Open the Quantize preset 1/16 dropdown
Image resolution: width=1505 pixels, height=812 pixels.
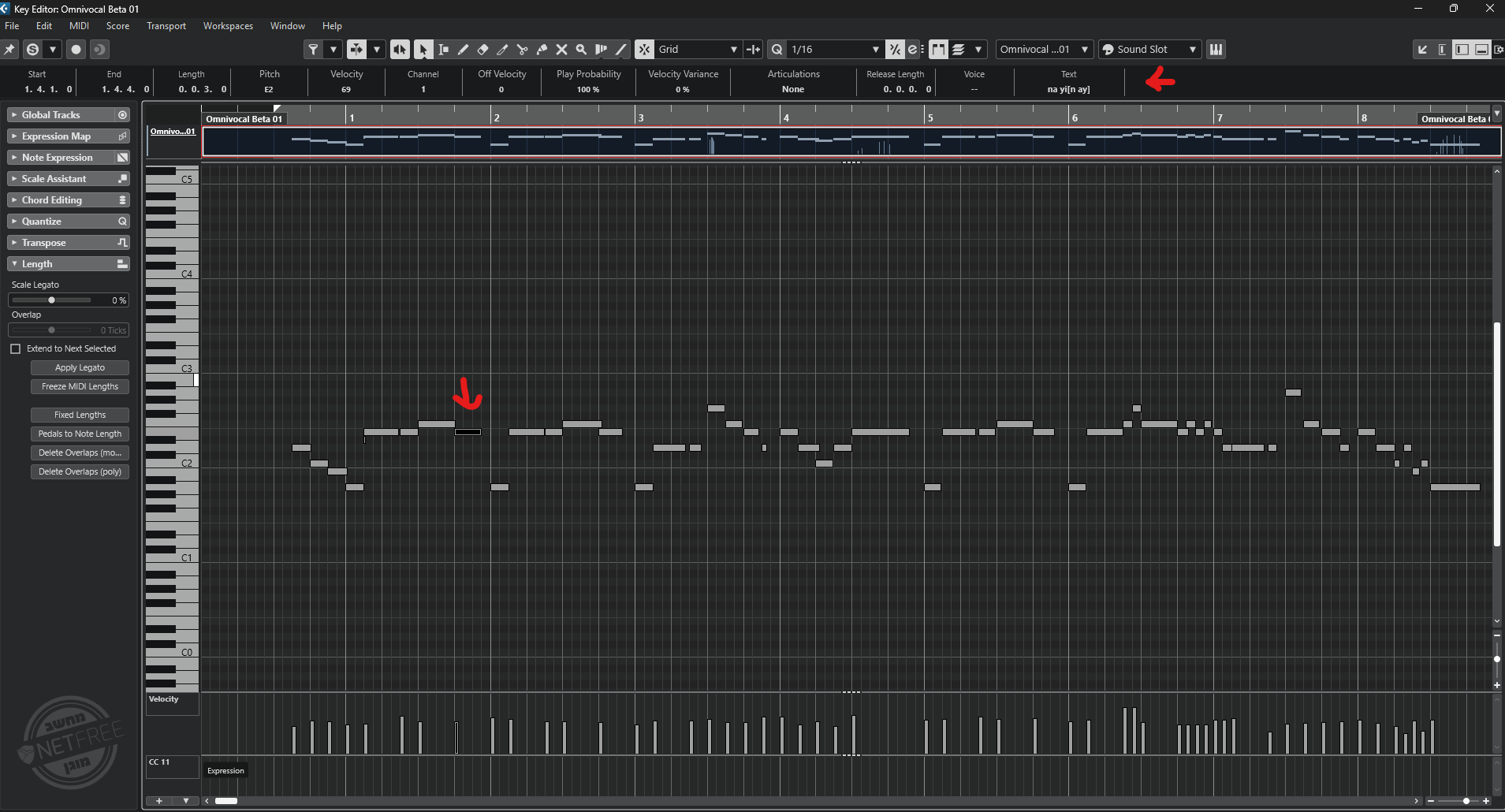pos(835,50)
